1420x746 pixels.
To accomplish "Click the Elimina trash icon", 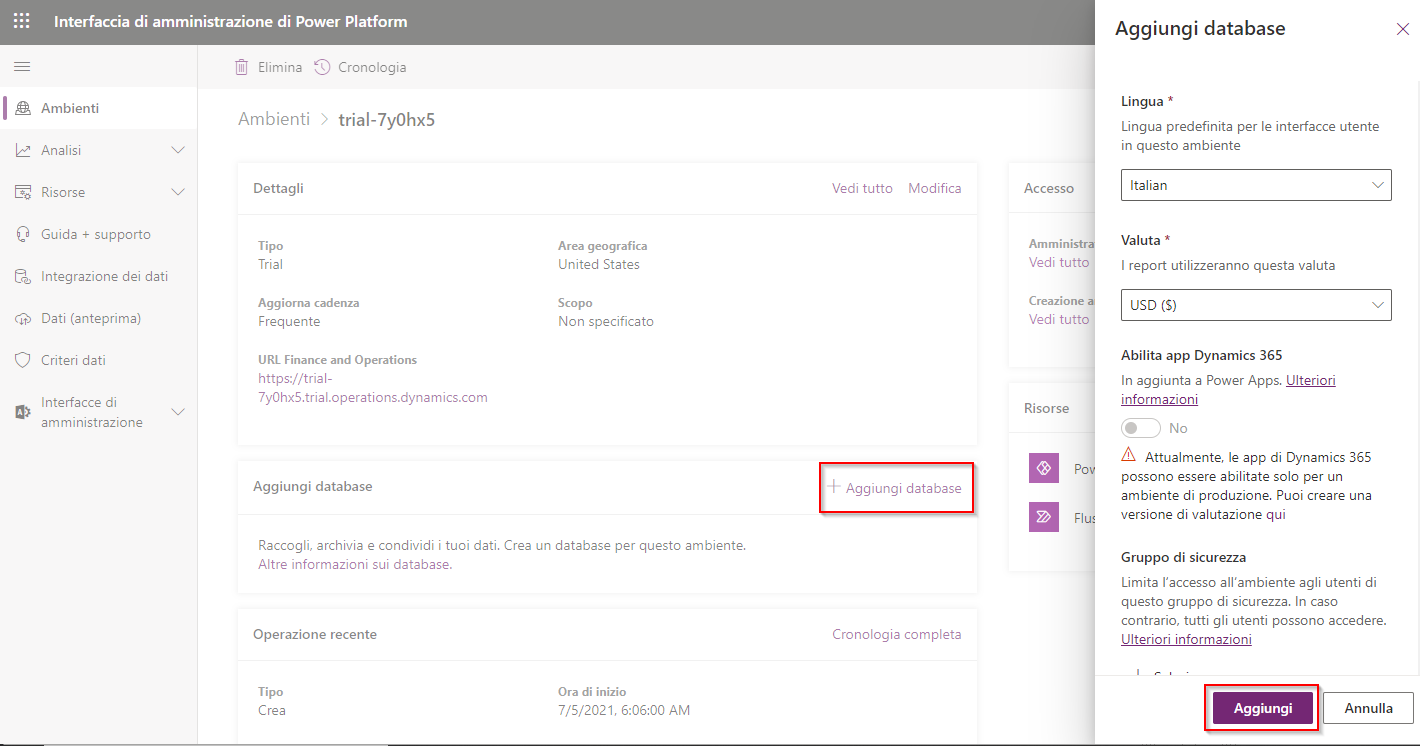I will (241, 67).
